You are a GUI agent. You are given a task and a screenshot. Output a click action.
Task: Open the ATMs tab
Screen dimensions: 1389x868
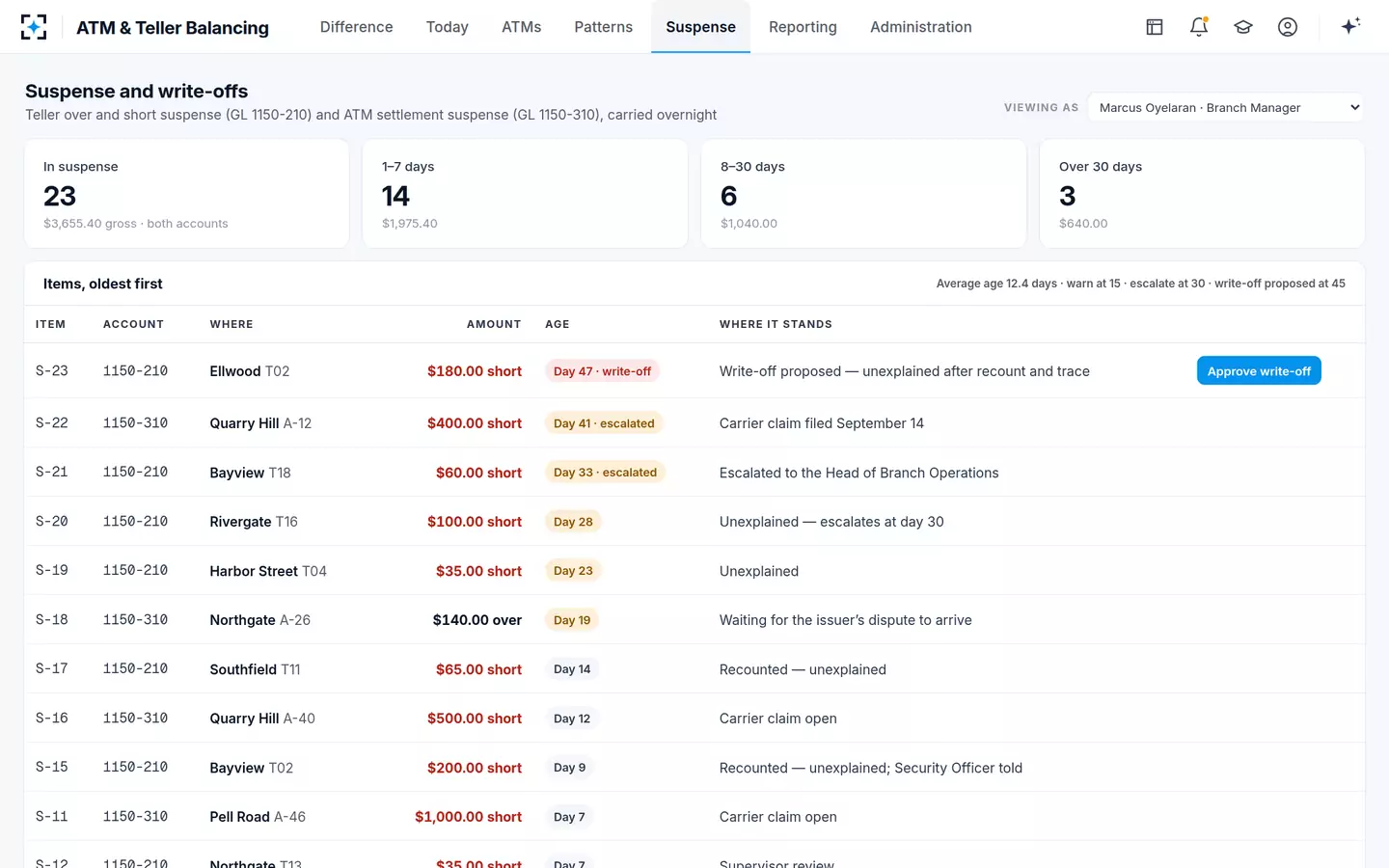pyautogui.click(x=521, y=27)
